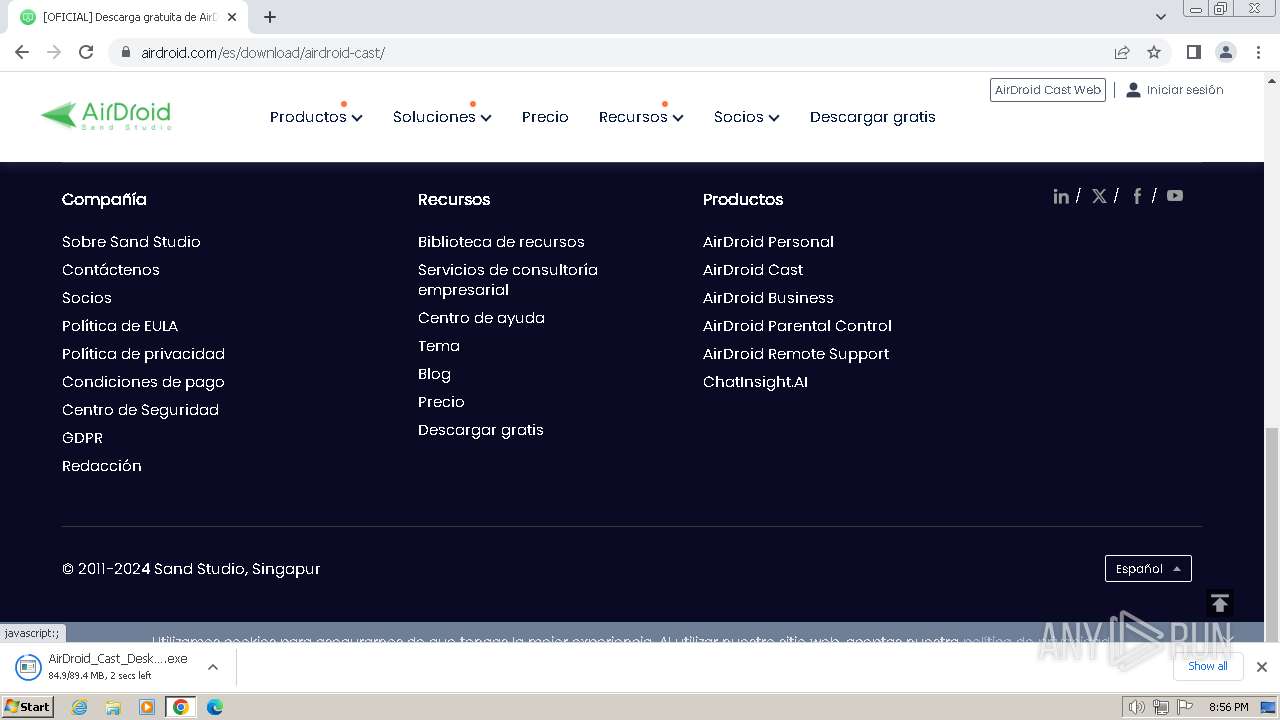Click the volume speaker tray icon
Image resolution: width=1280 pixels, height=720 pixels.
[1136, 707]
